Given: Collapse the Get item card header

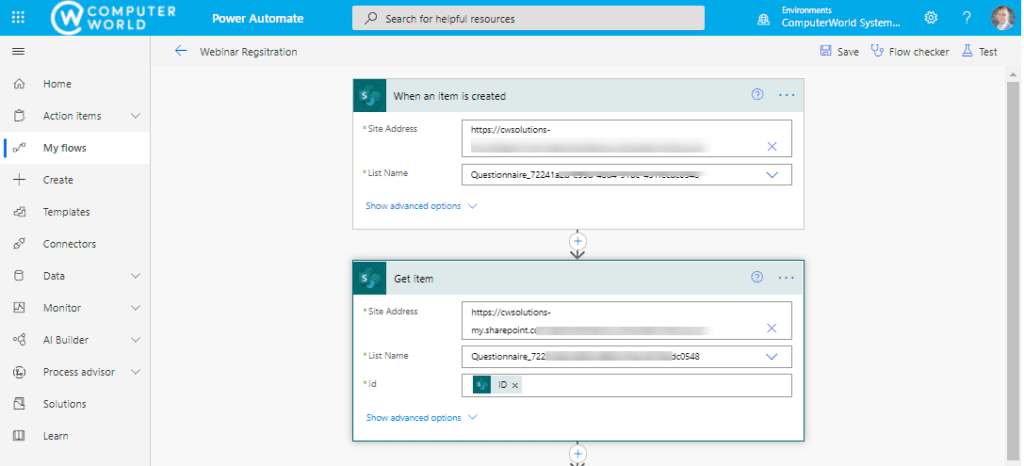Looking at the screenshot, I should (578, 279).
